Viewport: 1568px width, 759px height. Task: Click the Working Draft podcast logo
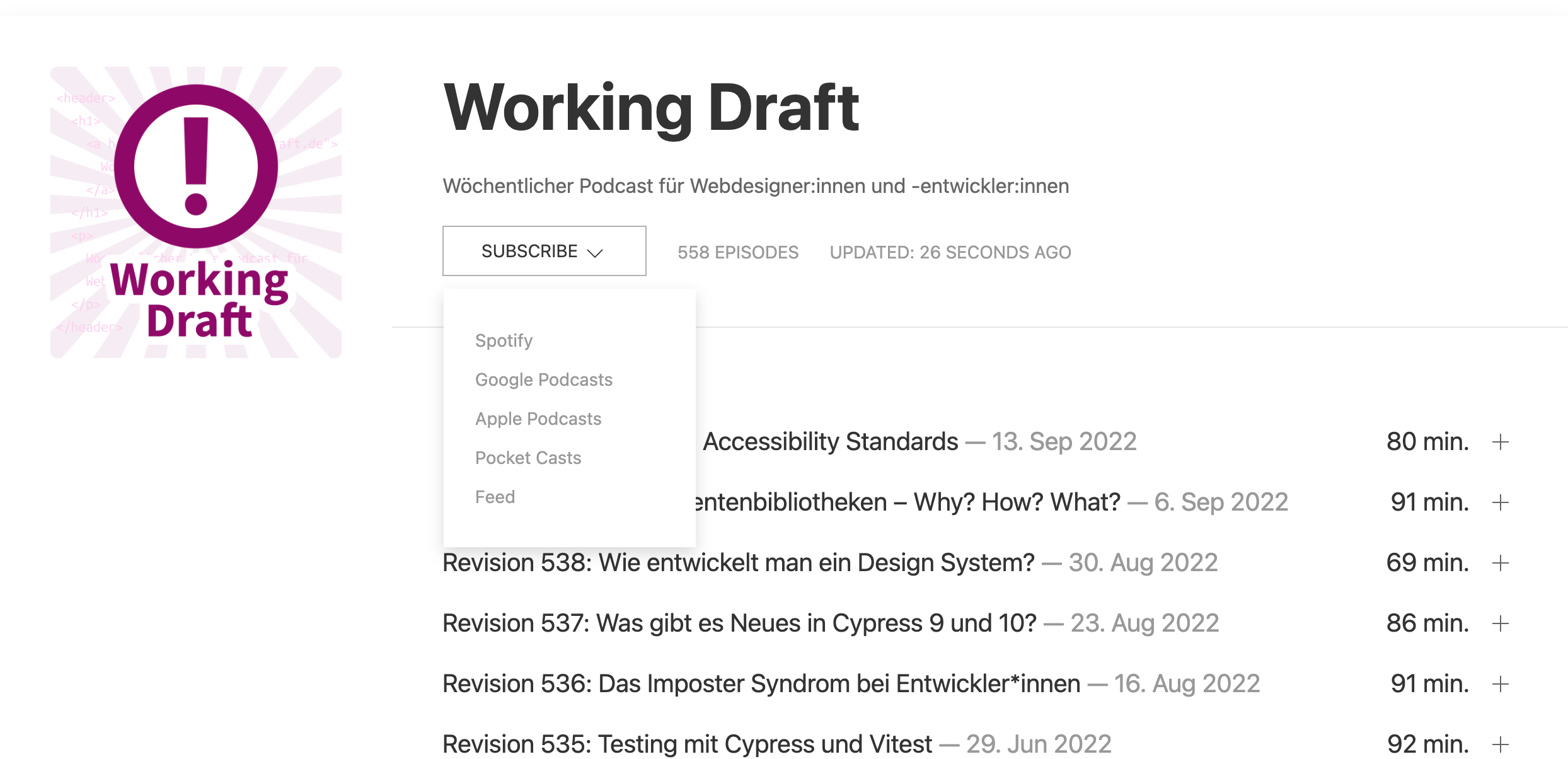point(196,212)
